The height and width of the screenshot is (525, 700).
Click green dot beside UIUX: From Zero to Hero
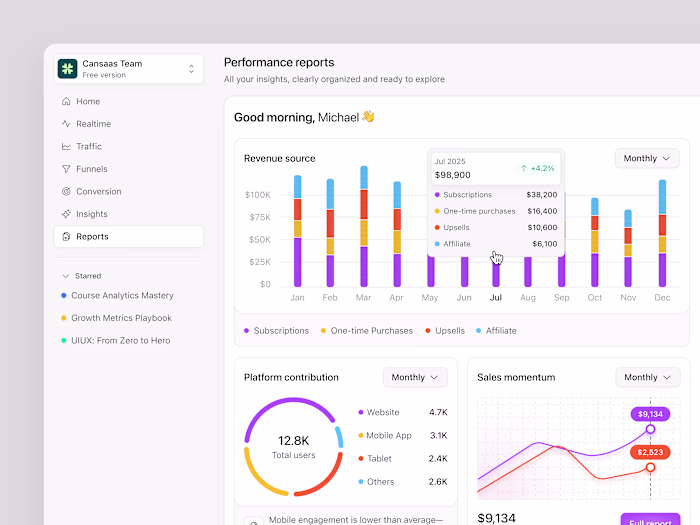coord(63,341)
